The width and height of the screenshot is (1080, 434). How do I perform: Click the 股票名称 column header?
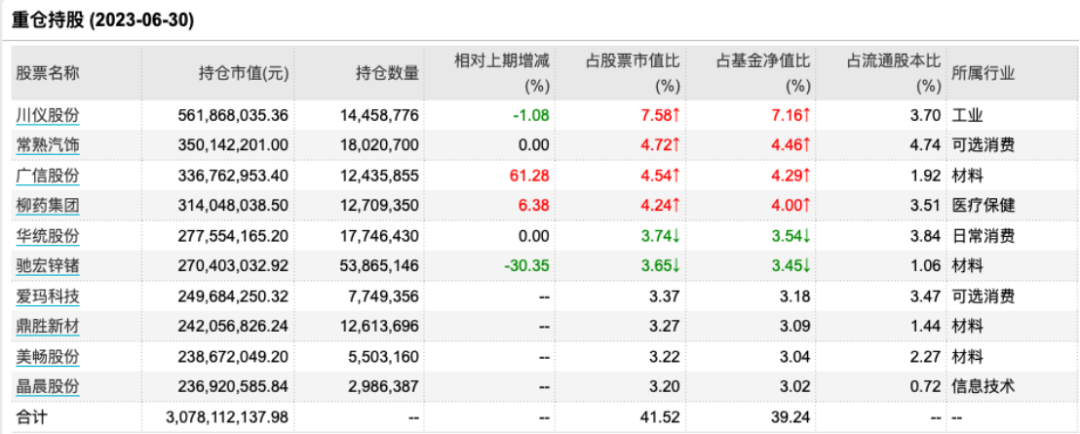(48, 73)
